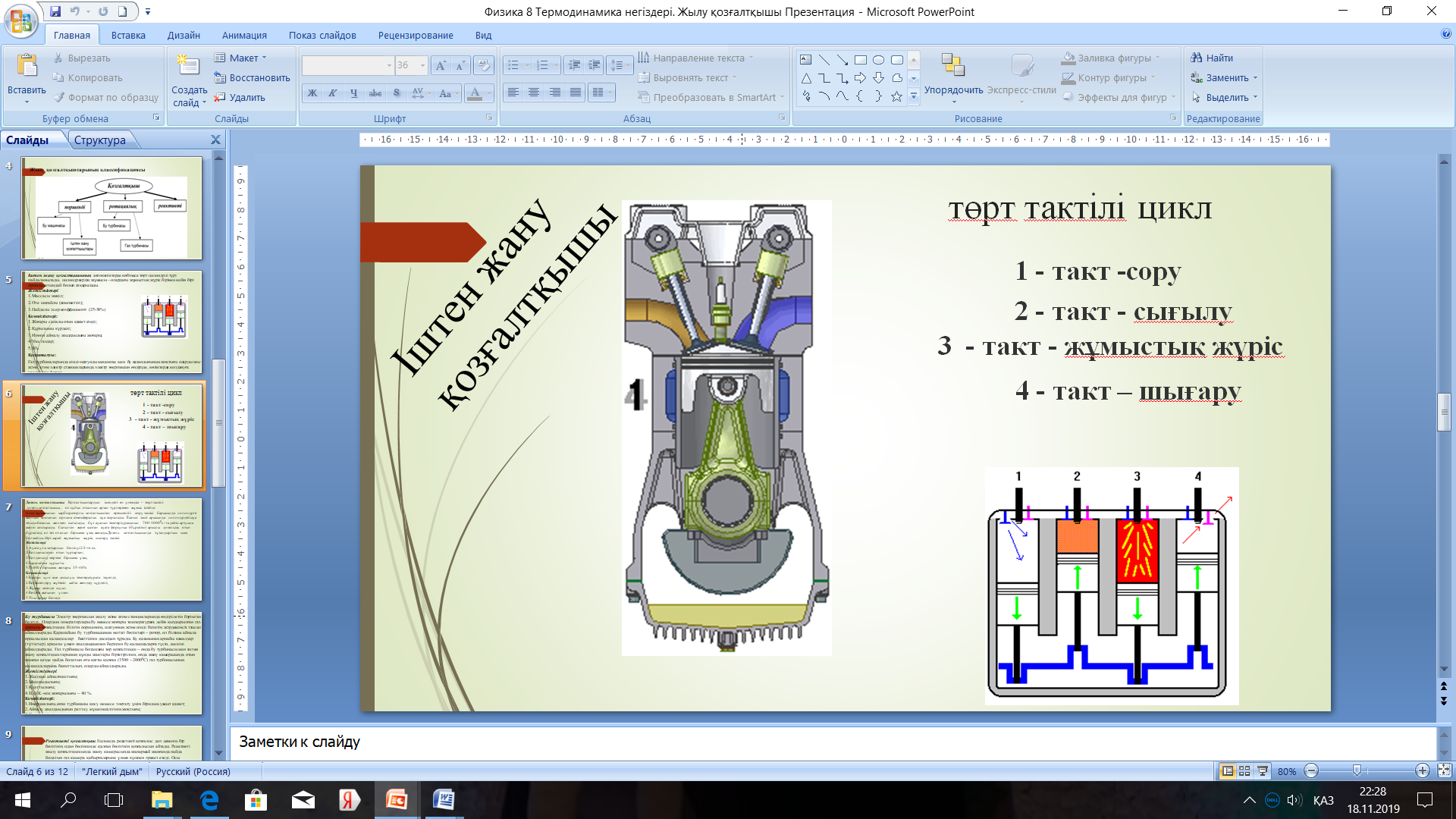Toggle bold (Ж) formatting
The width and height of the screenshot is (1456, 819).
click(x=312, y=93)
